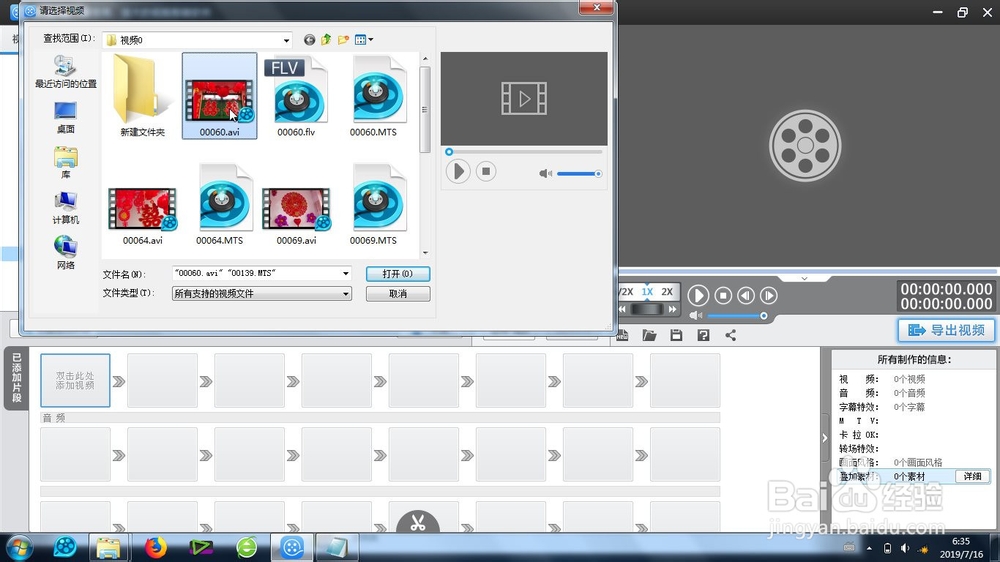
Task: Create a new folder with toolbar icon
Action: pyautogui.click(x=343, y=40)
